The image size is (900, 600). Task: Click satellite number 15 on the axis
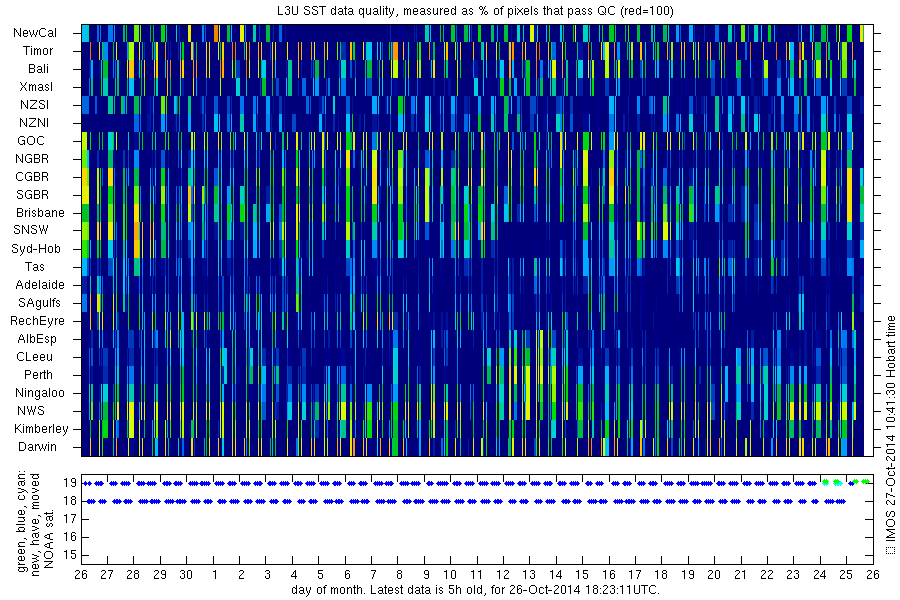[x=70, y=555]
